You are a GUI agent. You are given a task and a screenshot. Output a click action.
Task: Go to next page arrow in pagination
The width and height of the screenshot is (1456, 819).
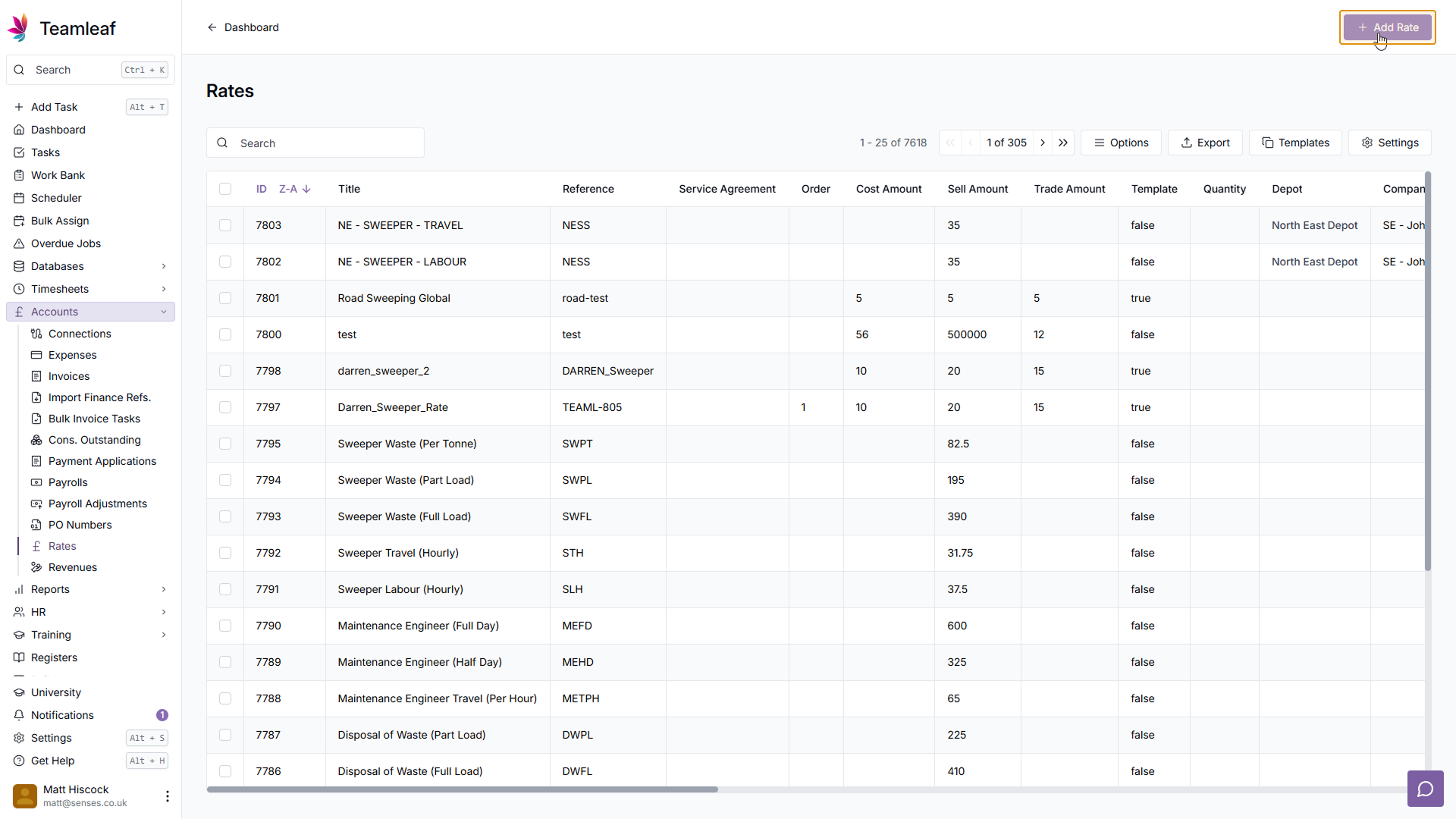(x=1043, y=143)
